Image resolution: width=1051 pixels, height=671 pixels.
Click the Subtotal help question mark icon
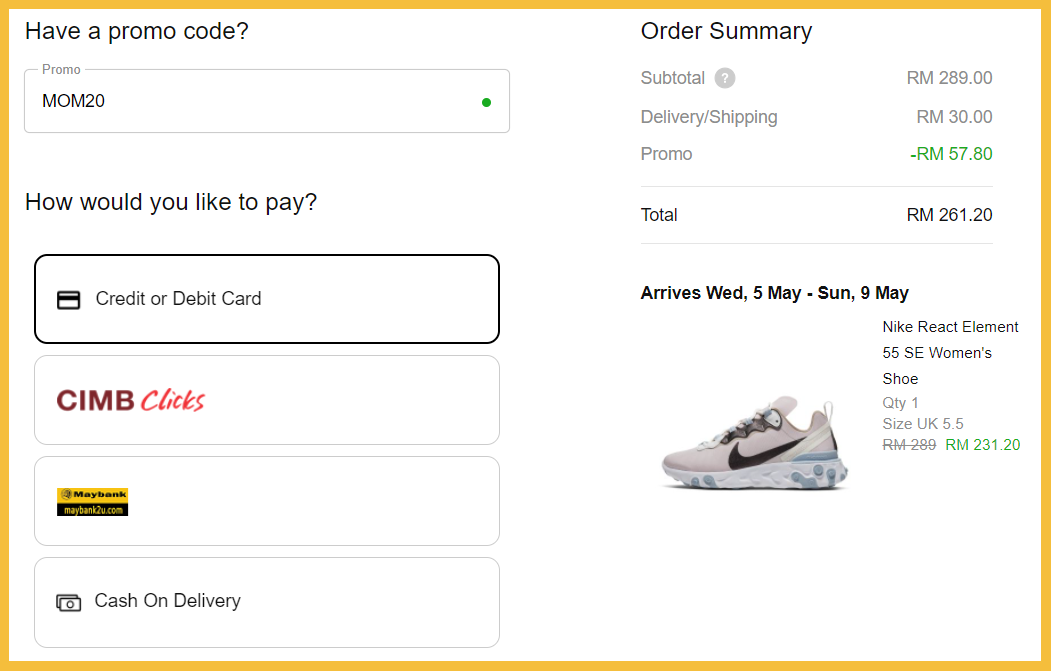pyautogui.click(x=725, y=78)
